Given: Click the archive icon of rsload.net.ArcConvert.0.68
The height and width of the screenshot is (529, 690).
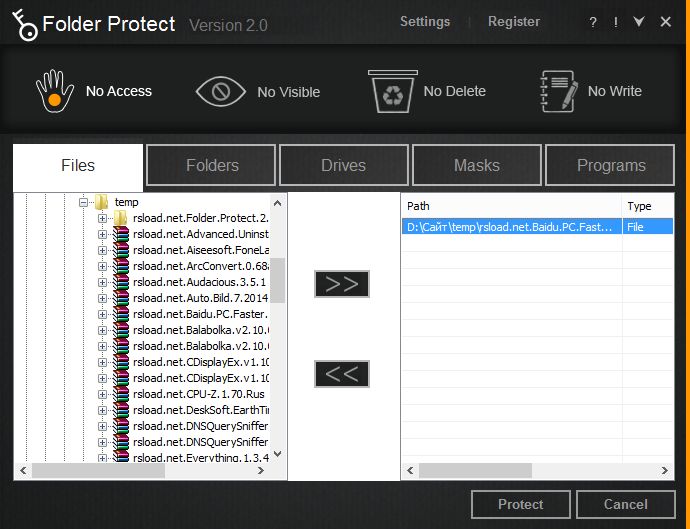Looking at the screenshot, I should point(121,266).
